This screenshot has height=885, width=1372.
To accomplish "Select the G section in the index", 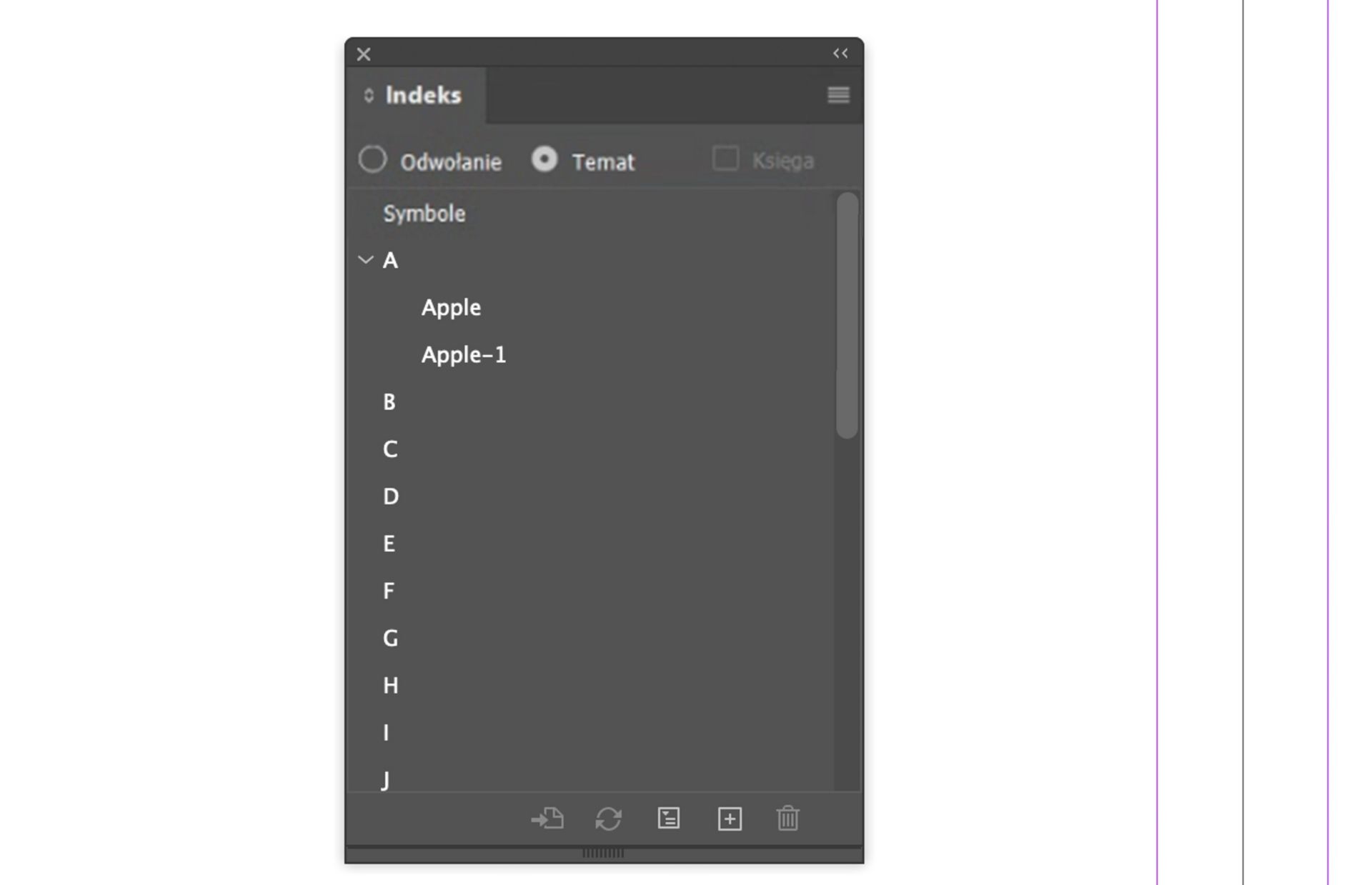I will pos(390,639).
